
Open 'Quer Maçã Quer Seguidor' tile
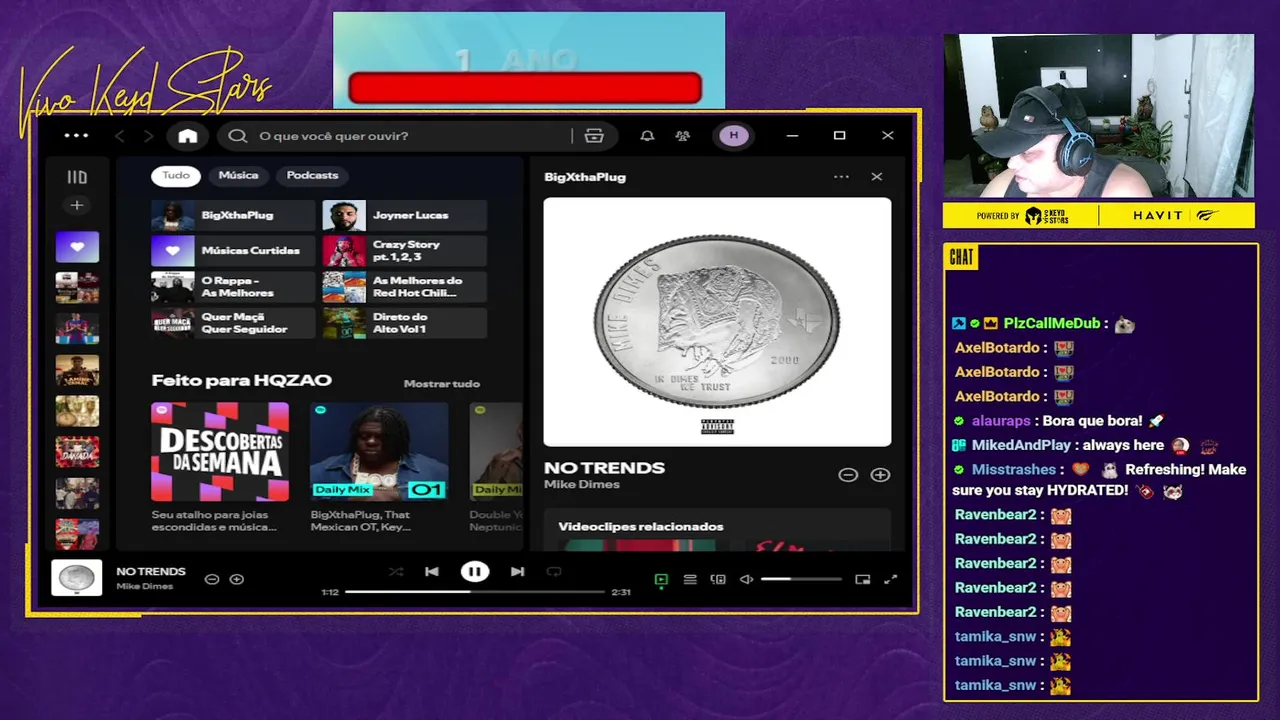click(233, 323)
